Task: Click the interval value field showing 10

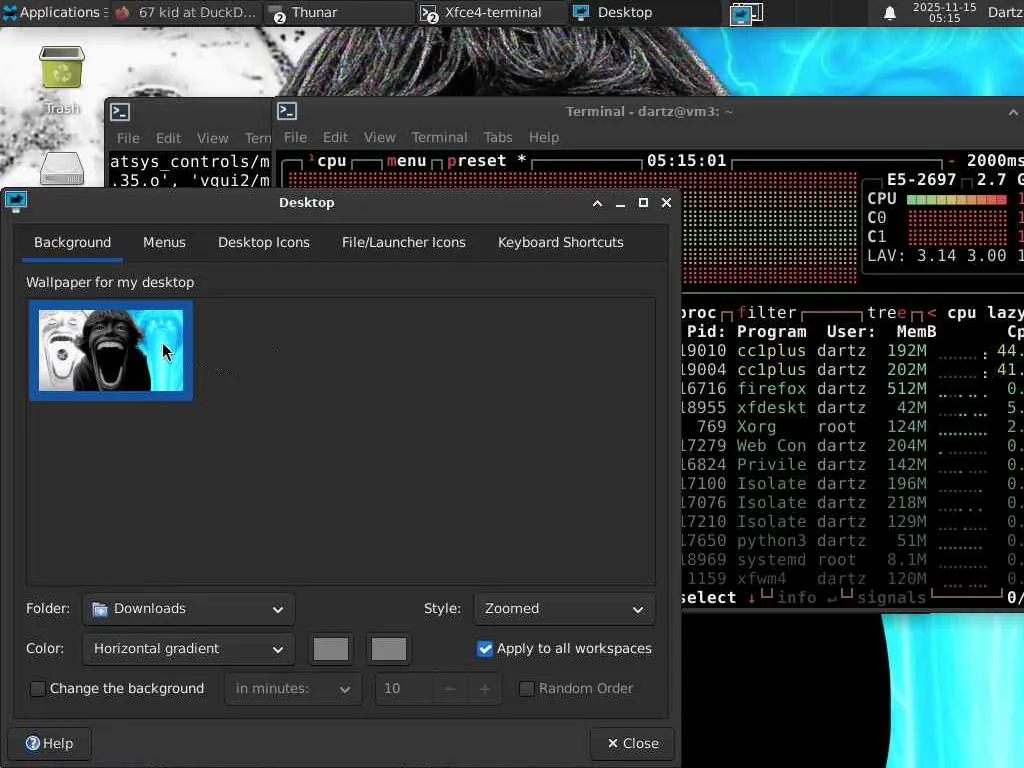Action: [404, 688]
